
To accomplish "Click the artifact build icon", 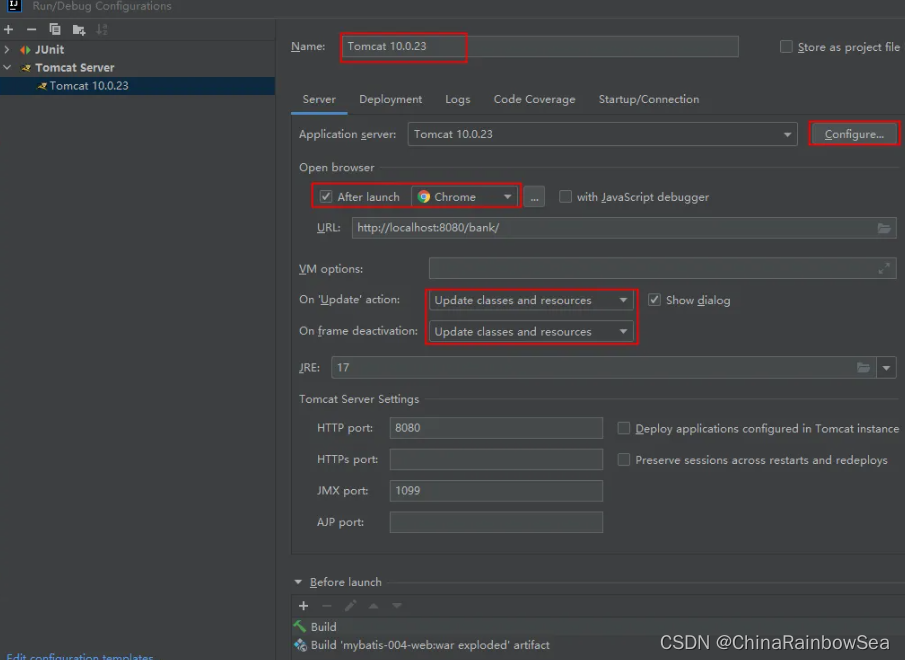I will point(300,645).
